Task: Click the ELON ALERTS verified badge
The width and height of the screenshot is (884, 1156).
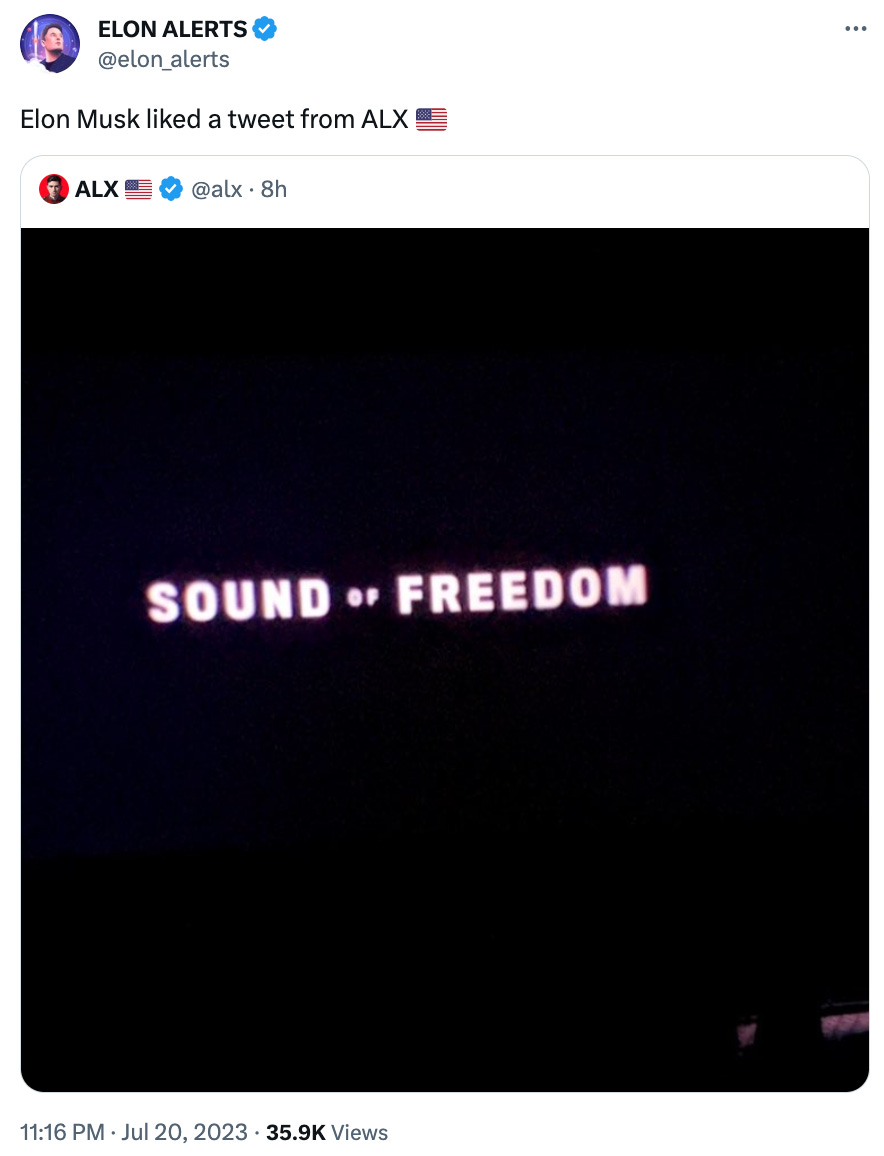Action: [265, 29]
